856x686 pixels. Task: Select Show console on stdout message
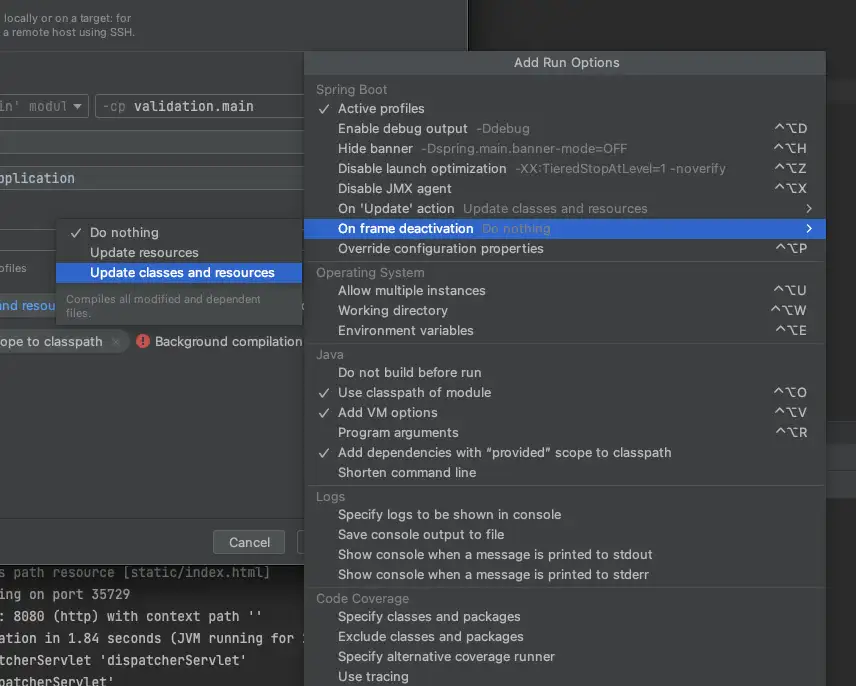[565, 554]
